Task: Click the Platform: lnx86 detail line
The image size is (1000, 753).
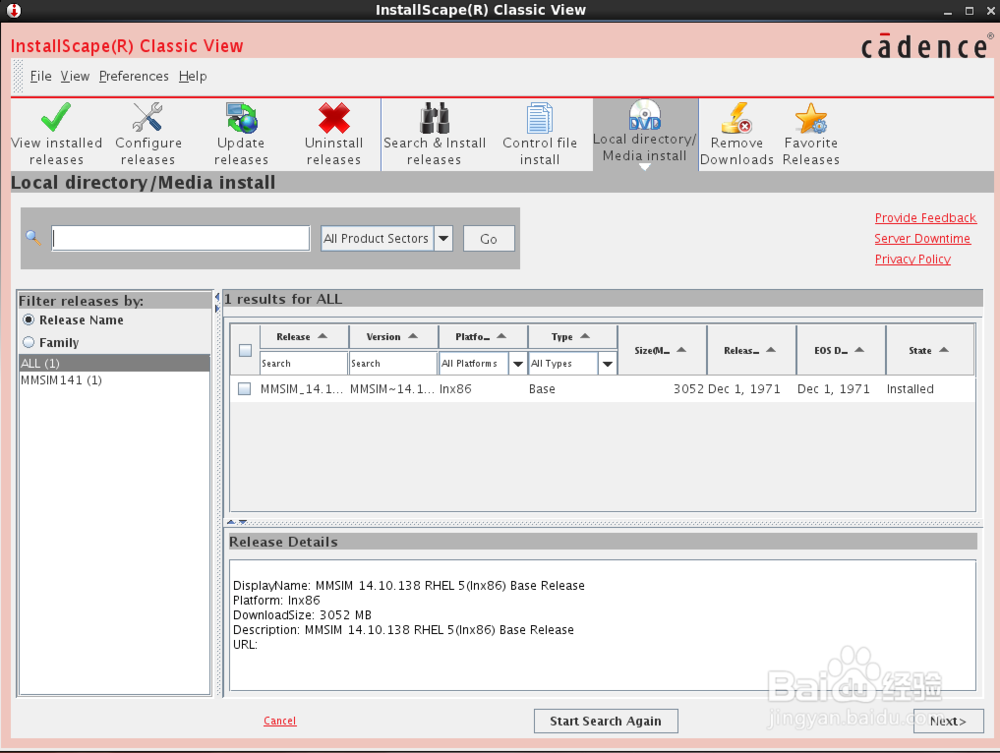Action: [276, 600]
